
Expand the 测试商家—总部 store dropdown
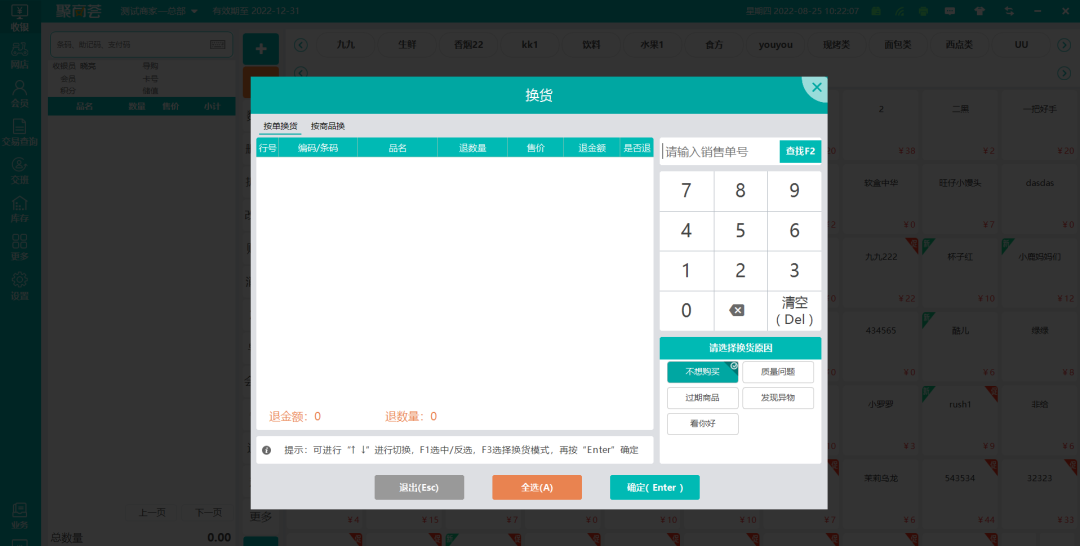[158, 11]
